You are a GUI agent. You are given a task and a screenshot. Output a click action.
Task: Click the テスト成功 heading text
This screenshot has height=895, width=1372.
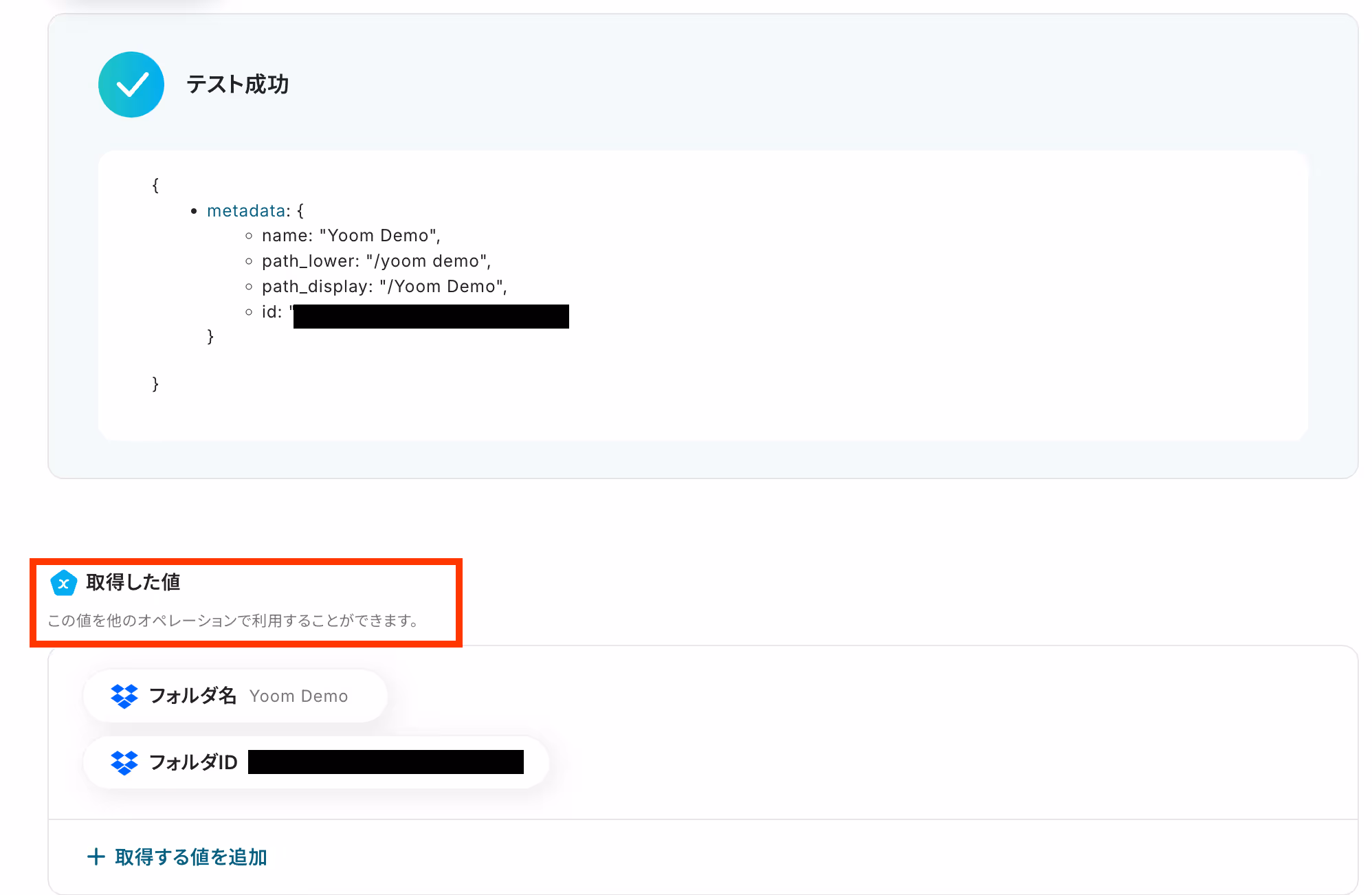click(237, 85)
